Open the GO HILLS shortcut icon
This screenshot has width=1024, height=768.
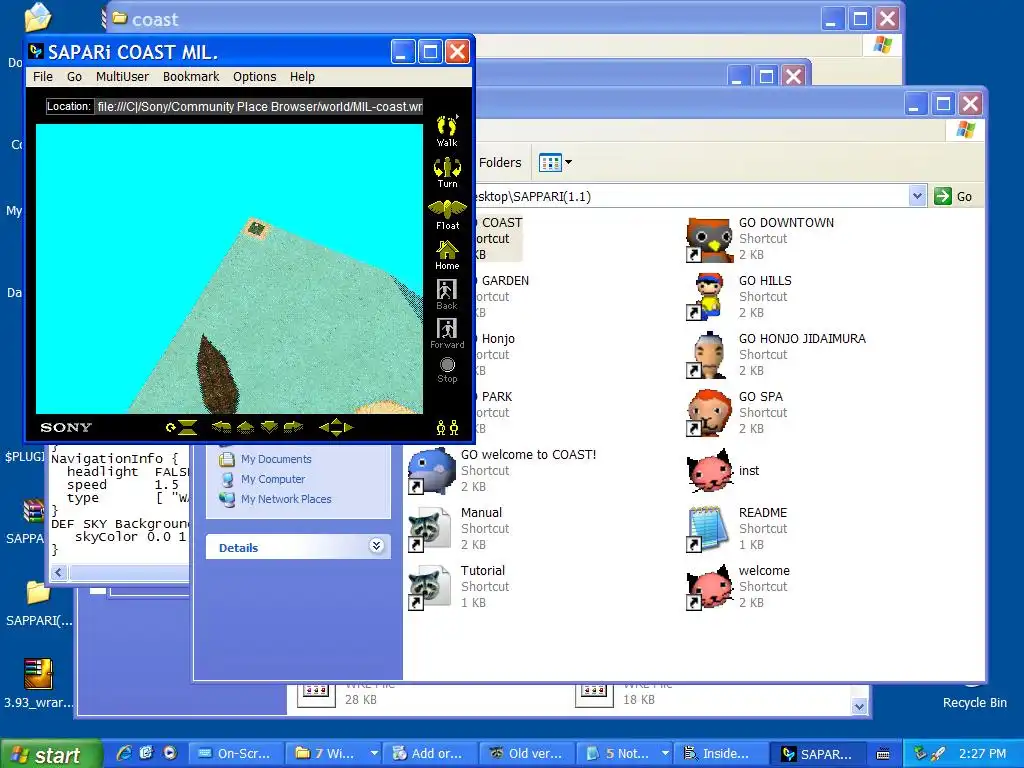(708, 297)
